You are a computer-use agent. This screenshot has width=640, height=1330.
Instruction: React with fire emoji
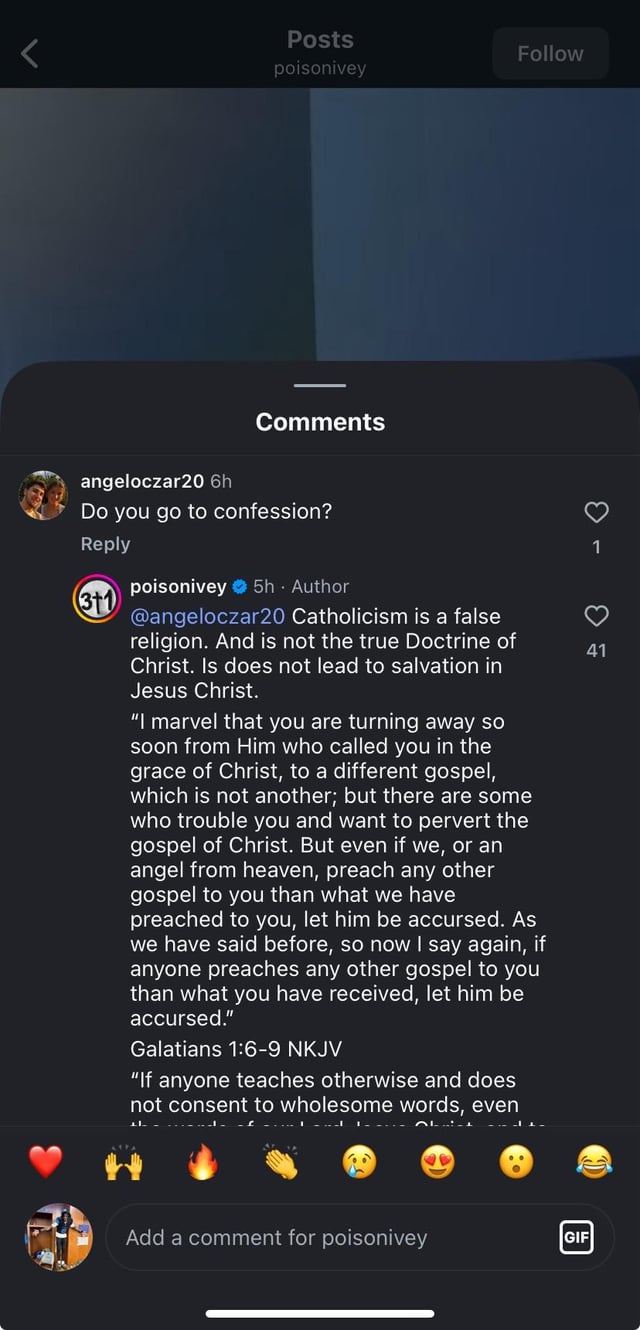(x=202, y=1162)
